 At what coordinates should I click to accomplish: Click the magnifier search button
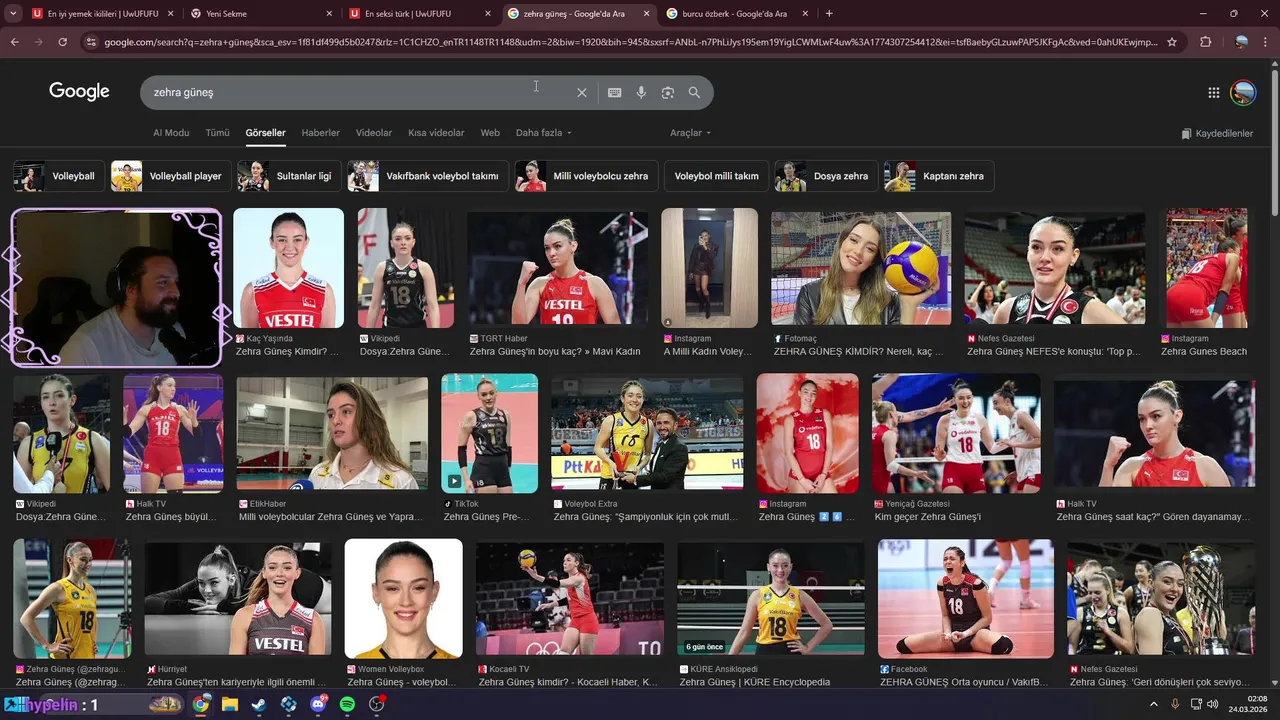(x=694, y=92)
